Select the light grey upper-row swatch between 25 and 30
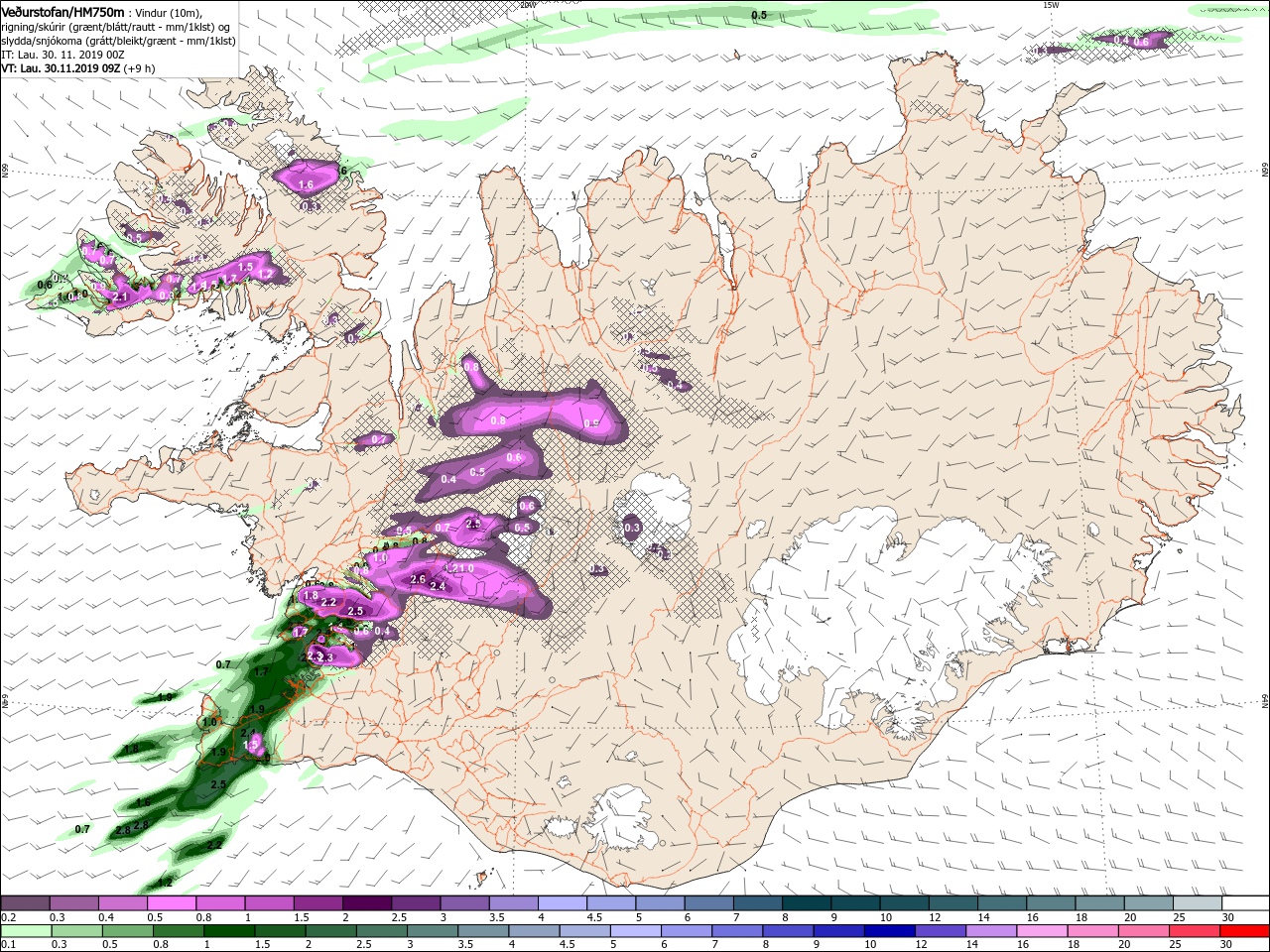Screen dimensions: 1270x952 pos(1196,903)
